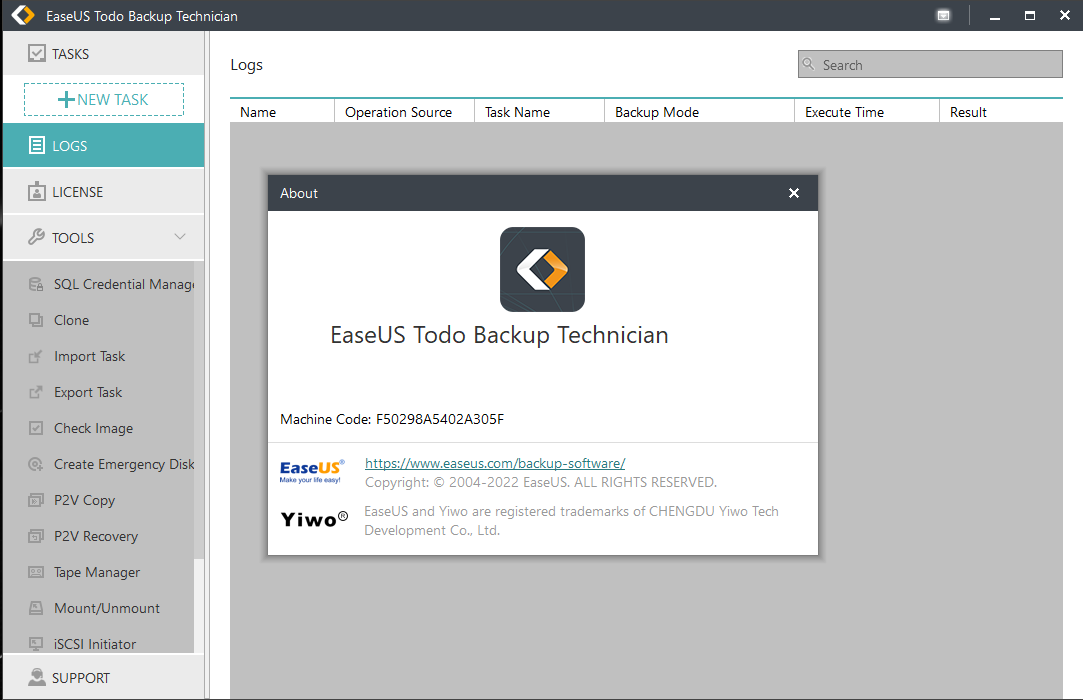Viewport: 1083px width, 700px height.
Task: Click the Machine Code text in About
Action: pyautogui.click(x=392, y=419)
